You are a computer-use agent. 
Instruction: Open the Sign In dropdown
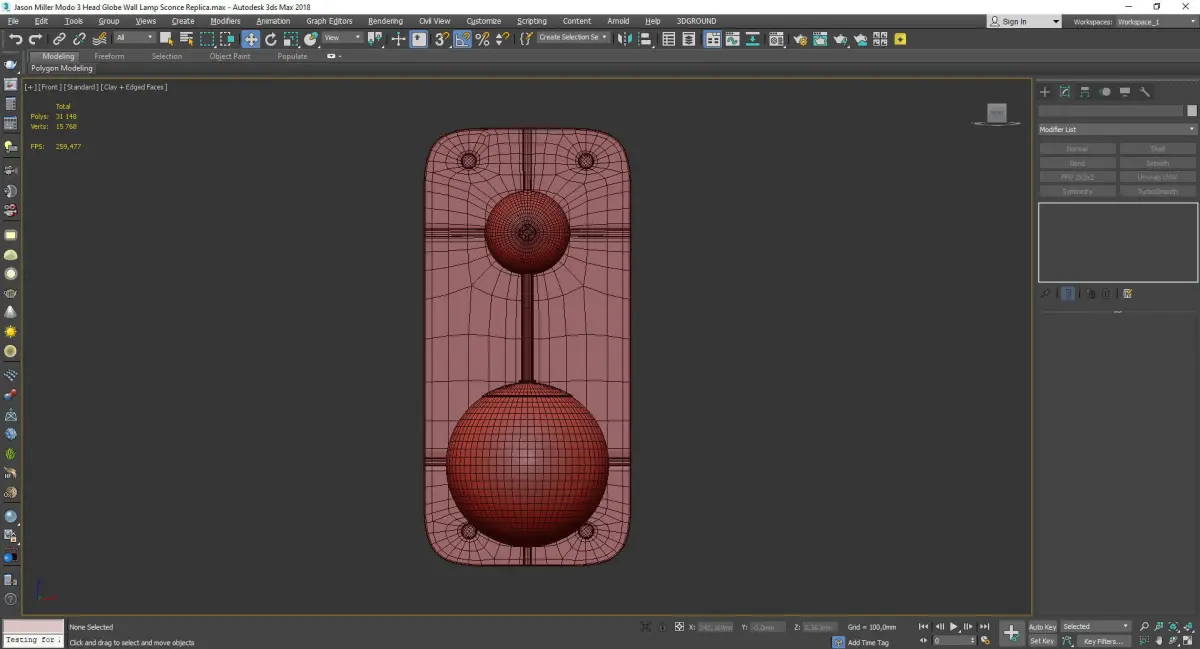tap(1024, 21)
